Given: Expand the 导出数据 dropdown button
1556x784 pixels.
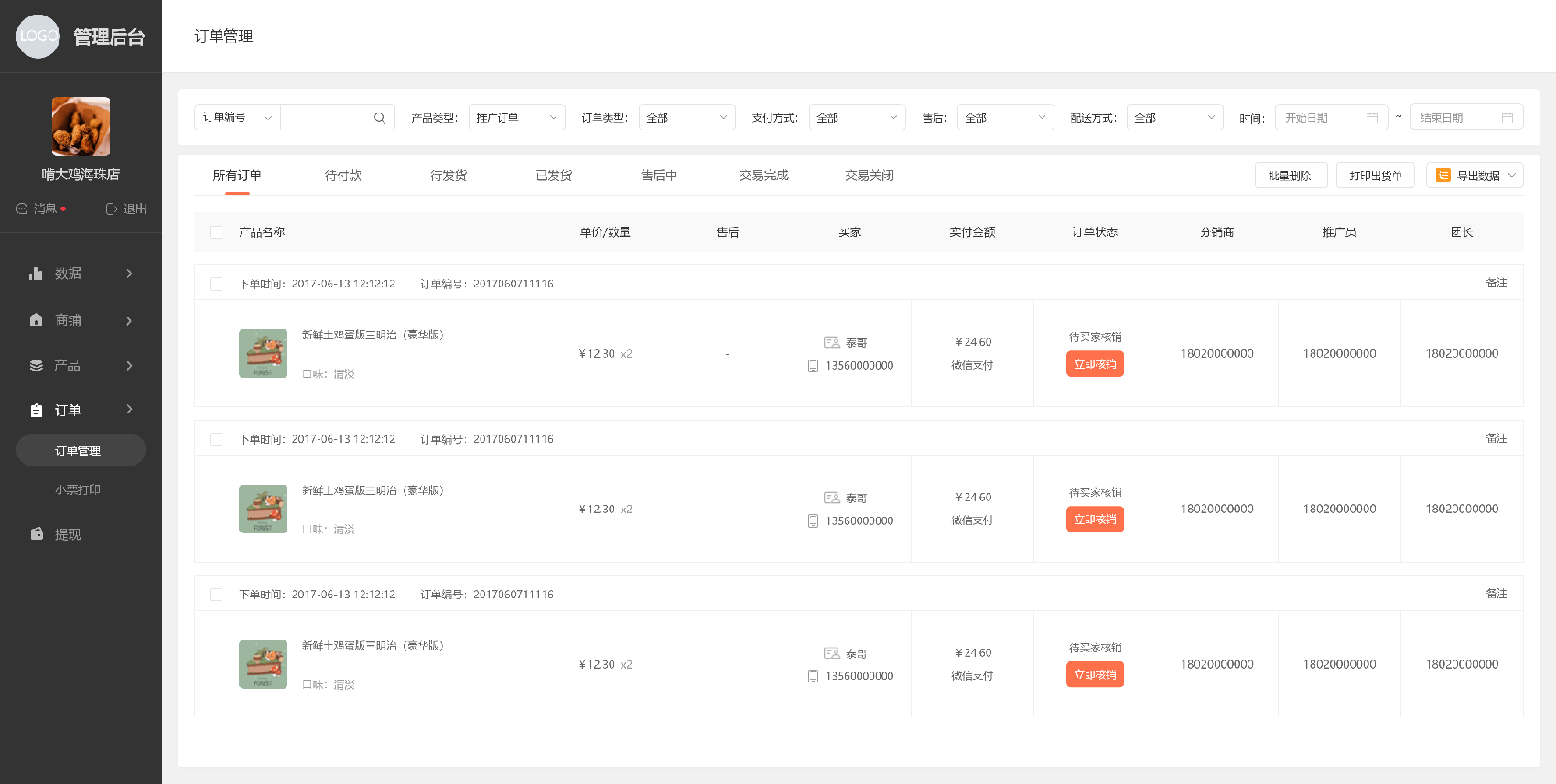Looking at the screenshot, I should (1475, 175).
